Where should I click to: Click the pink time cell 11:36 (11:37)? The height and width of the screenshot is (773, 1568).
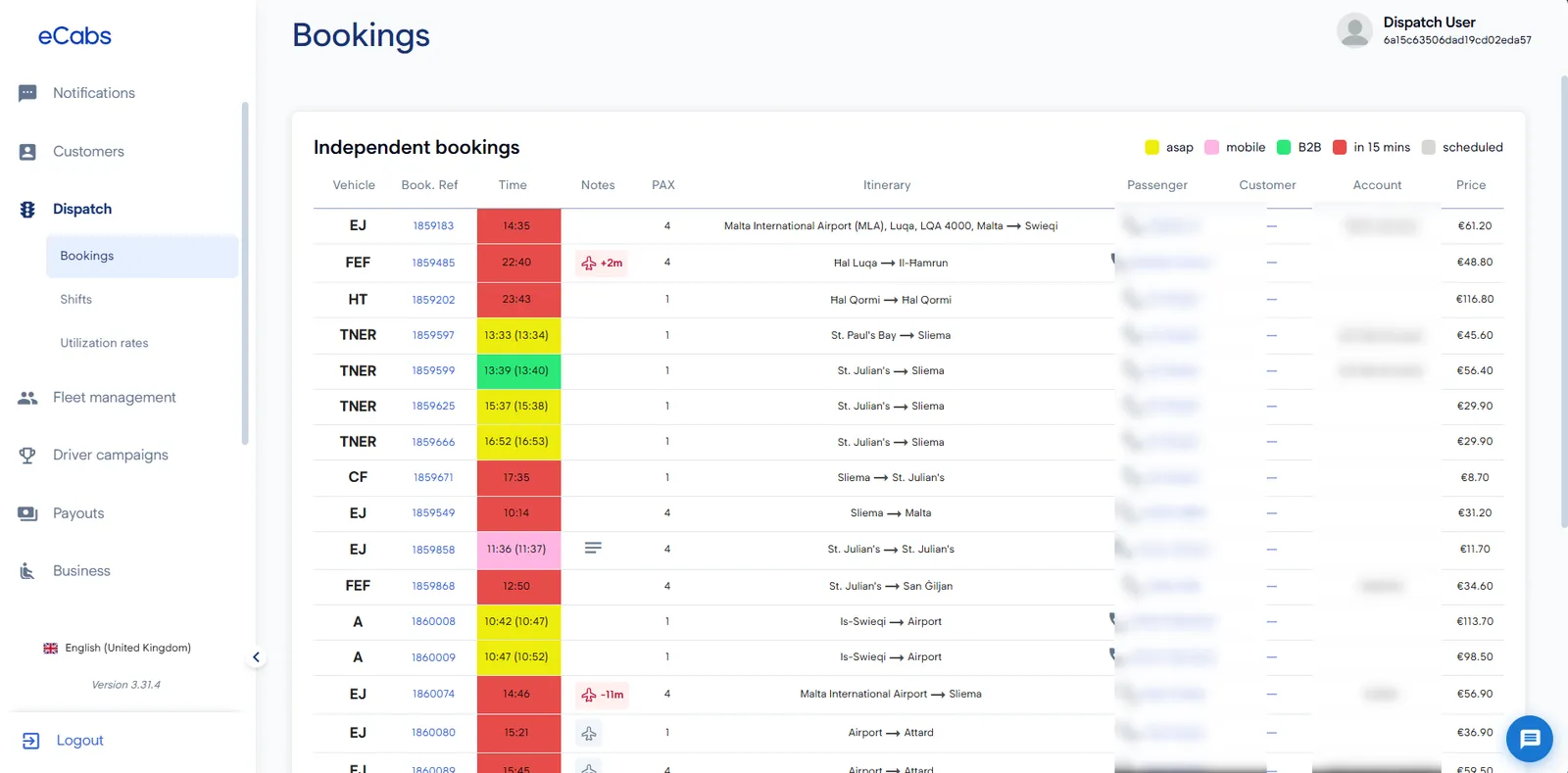click(x=518, y=551)
